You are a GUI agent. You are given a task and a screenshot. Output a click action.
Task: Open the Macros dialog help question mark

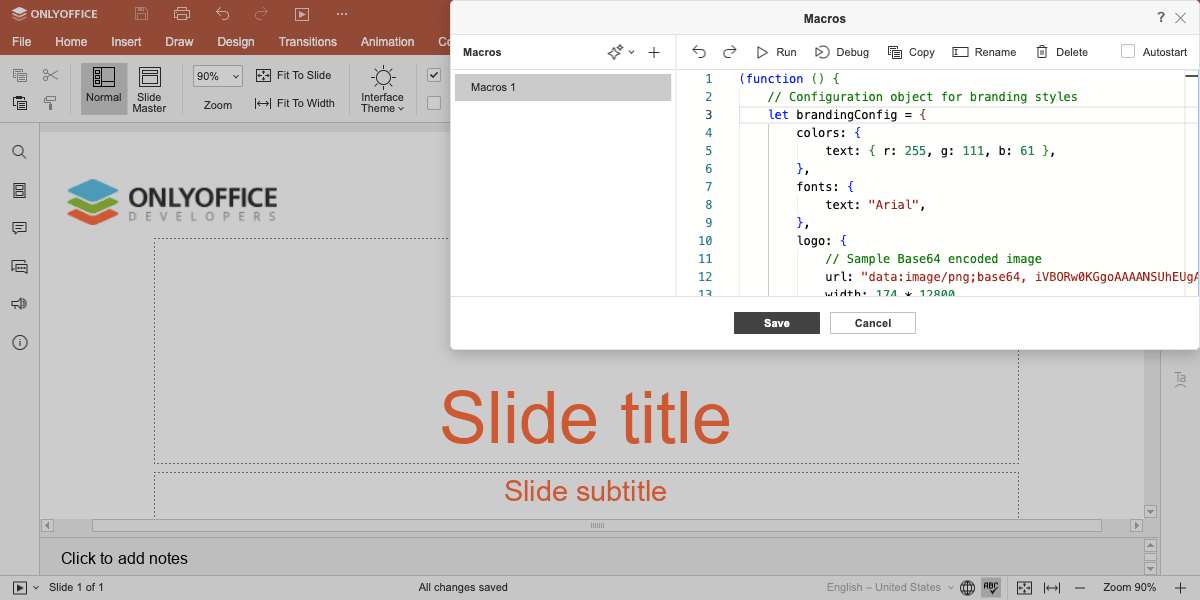tap(1161, 17)
